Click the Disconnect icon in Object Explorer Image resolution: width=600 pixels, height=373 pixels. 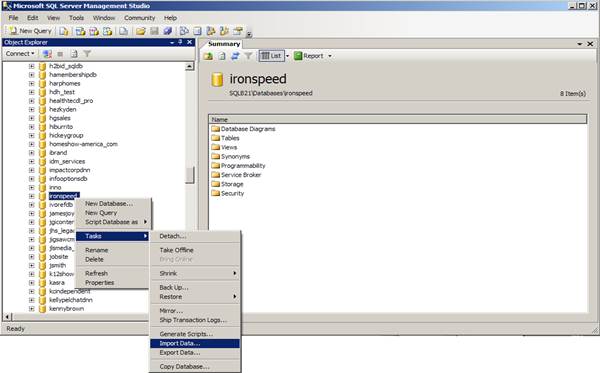47,54
